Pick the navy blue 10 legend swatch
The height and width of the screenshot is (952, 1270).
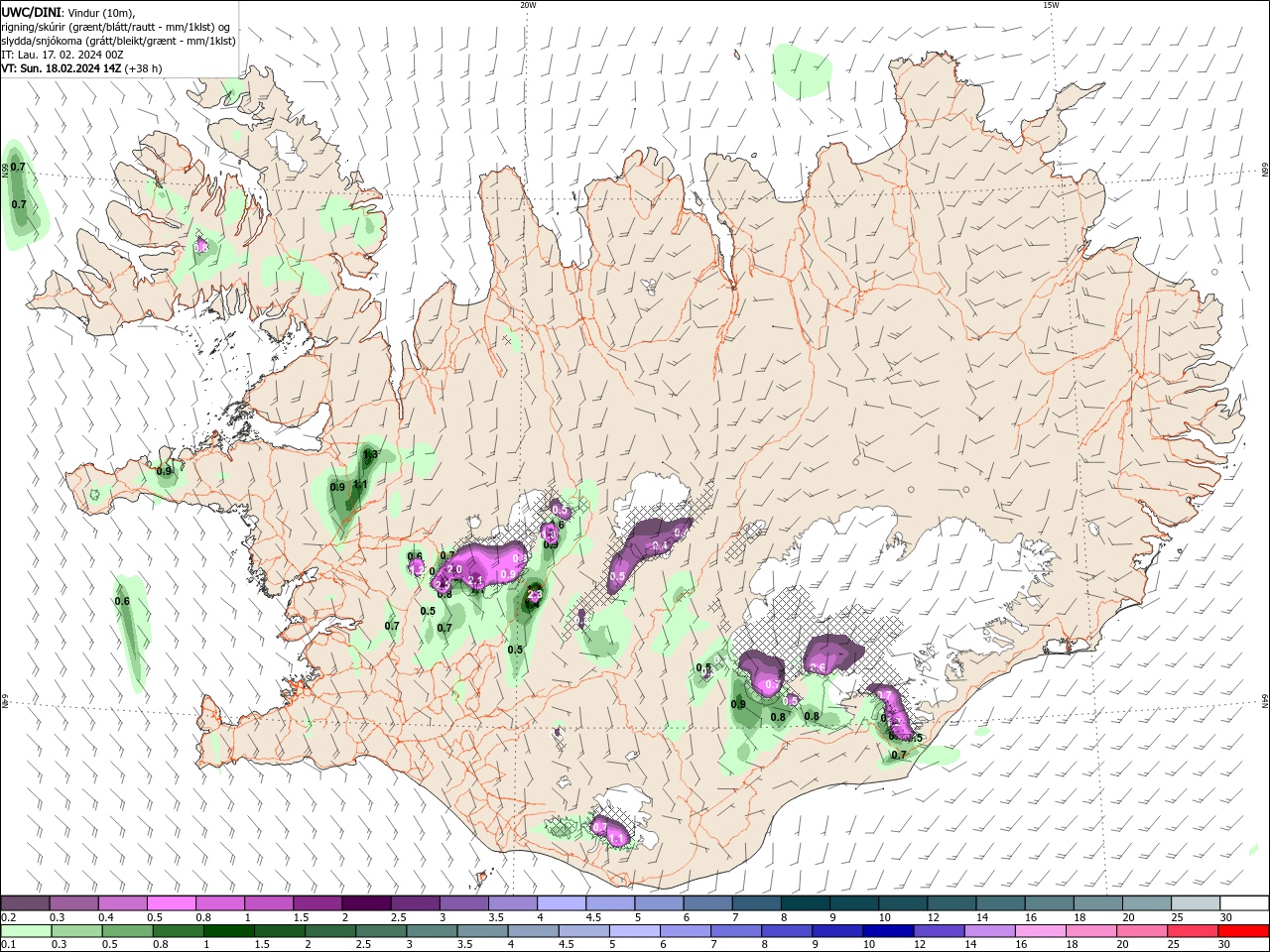889,931
